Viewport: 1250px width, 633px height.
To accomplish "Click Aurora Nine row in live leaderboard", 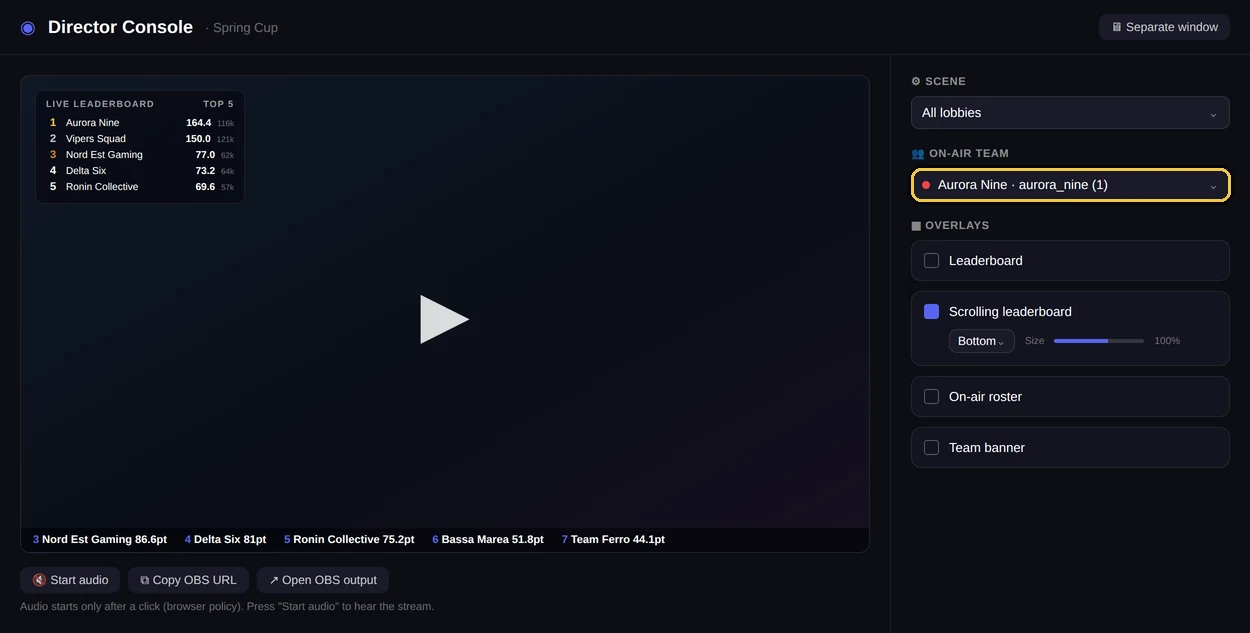I will 140,123.
